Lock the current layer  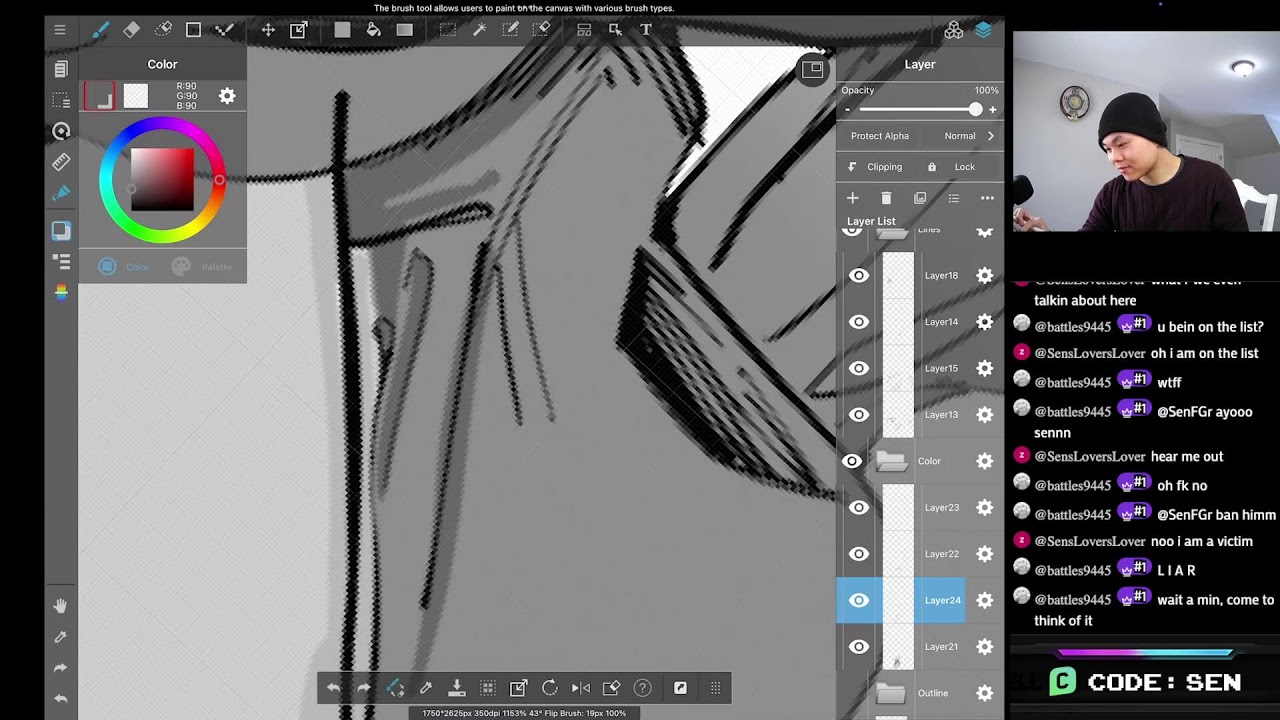click(x=954, y=167)
